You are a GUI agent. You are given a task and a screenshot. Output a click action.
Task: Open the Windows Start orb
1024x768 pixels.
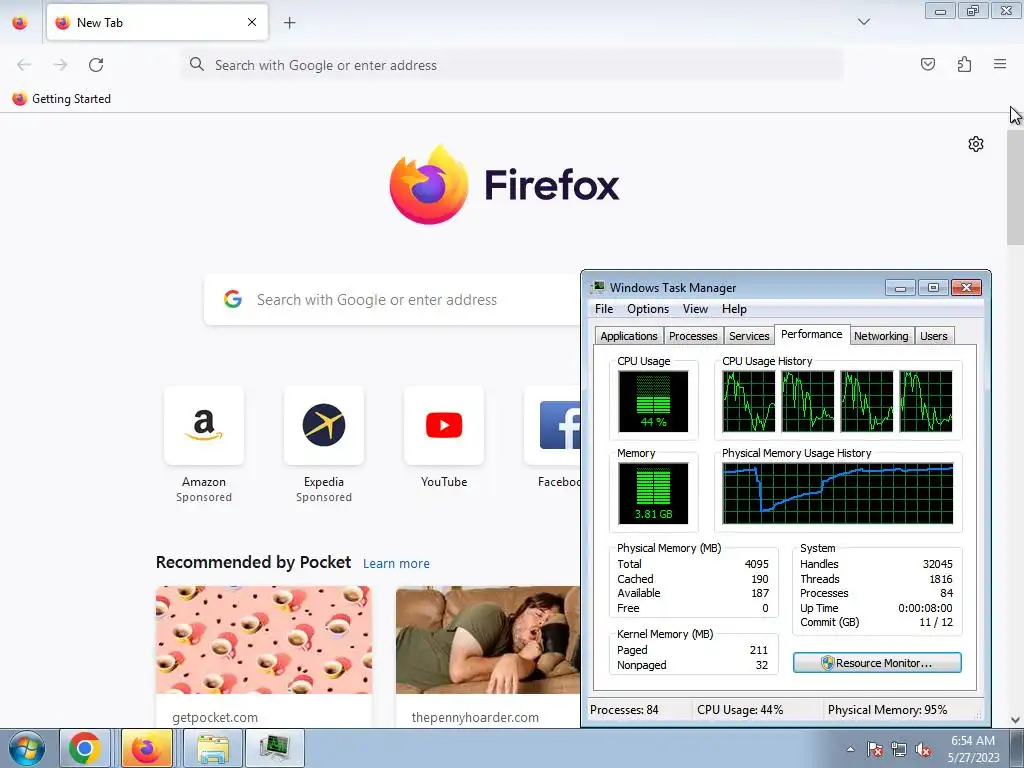tap(27, 748)
